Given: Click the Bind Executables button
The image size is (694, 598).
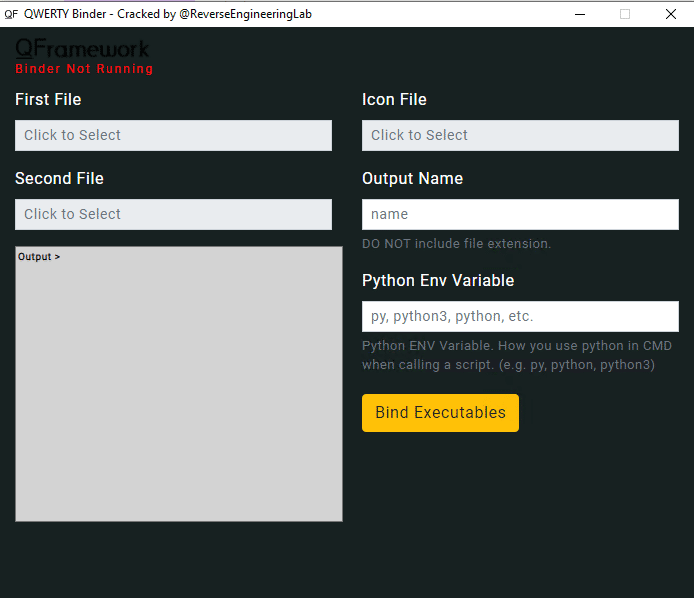Looking at the screenshot, I should (x=440, y=413).
